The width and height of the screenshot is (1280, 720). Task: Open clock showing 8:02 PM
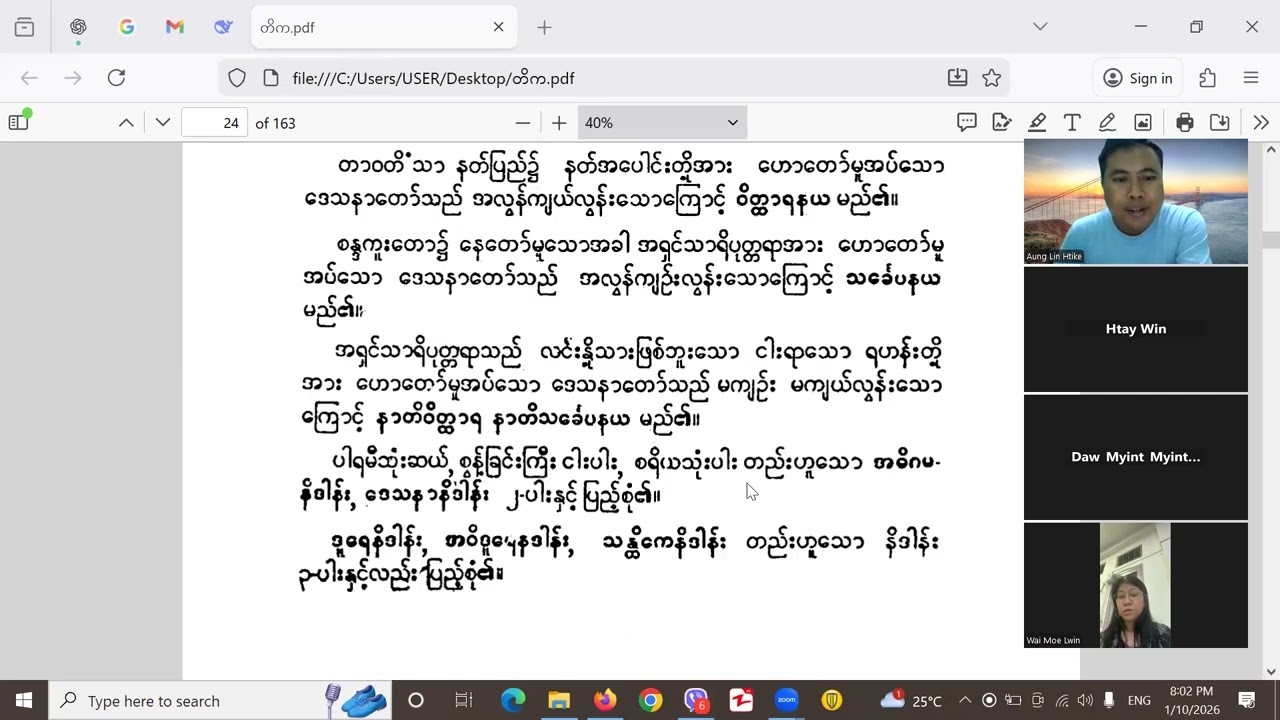pos(1191,701)
